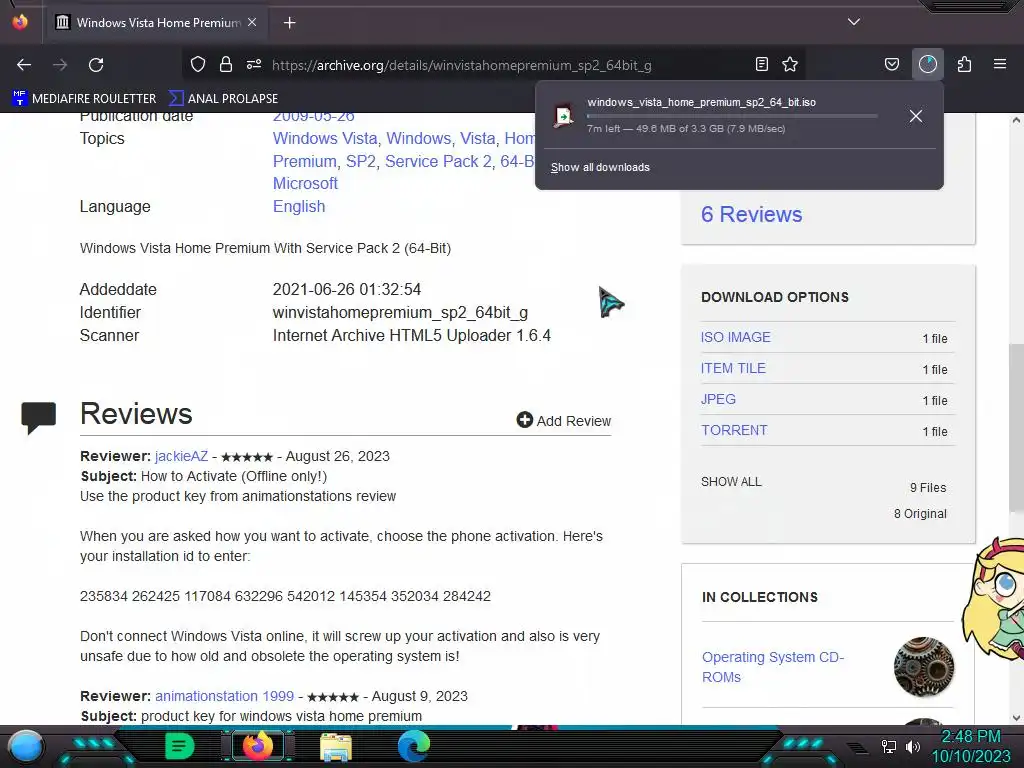
Task: Click the scrollbar up arrow
Action: [x=1016, y=120]
